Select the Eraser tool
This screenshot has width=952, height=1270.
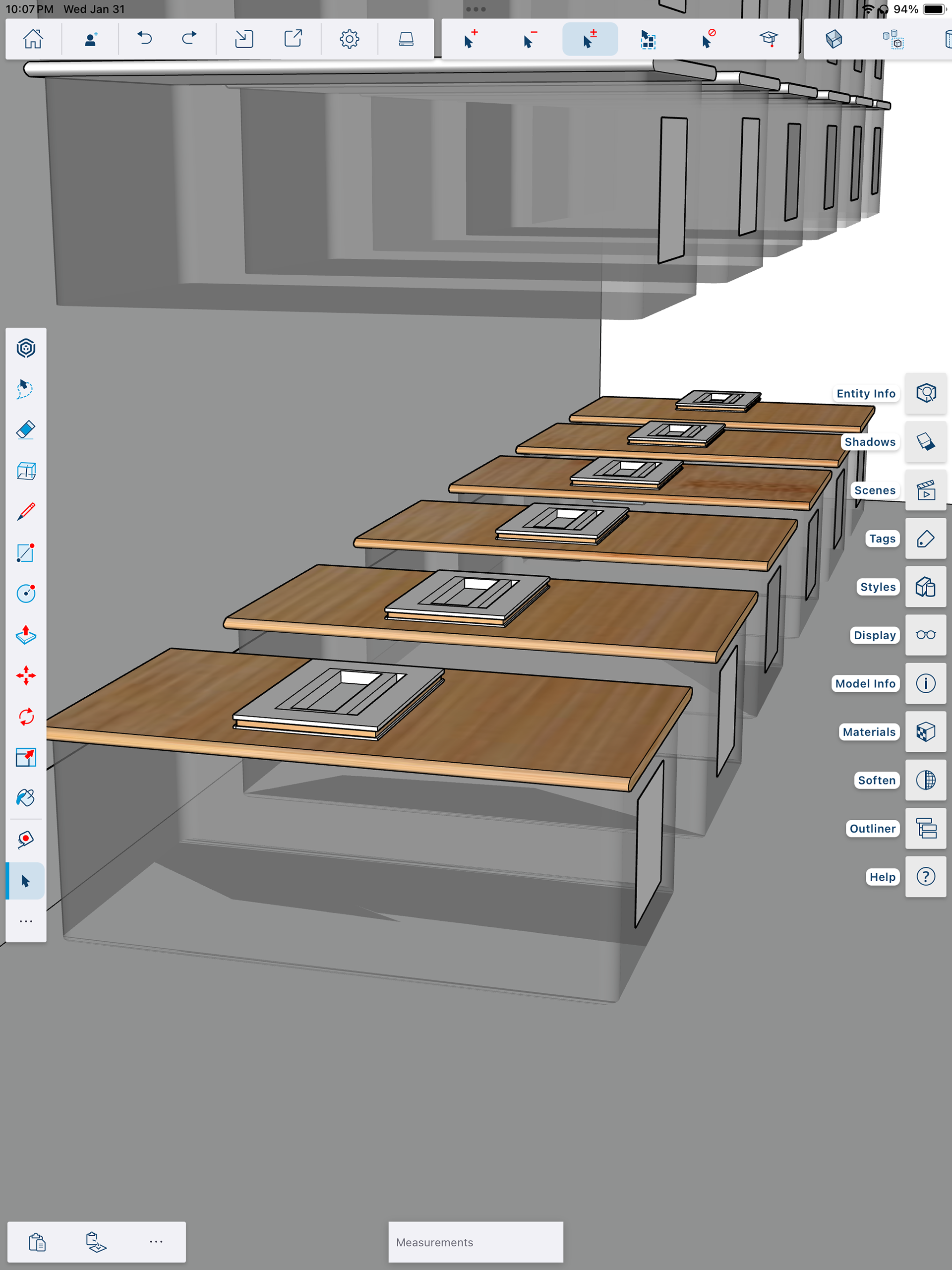pos(26,430)
